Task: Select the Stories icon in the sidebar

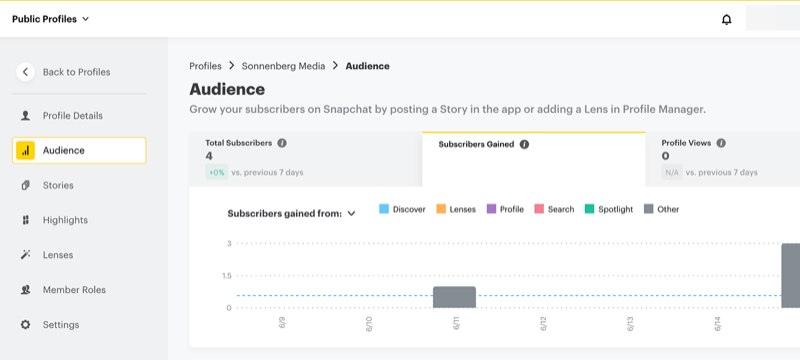Action: [26, 185]
